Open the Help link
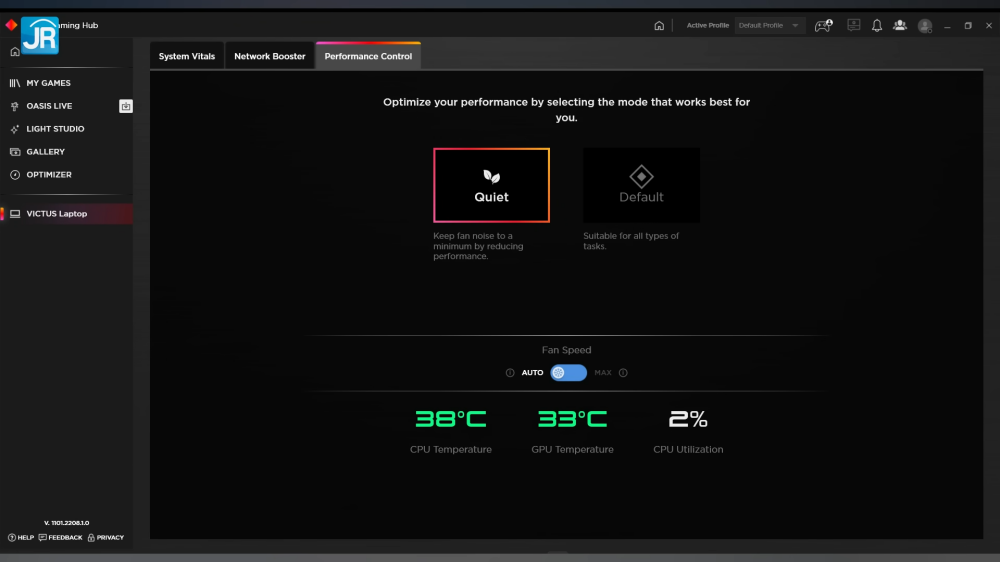 (21, 538)
